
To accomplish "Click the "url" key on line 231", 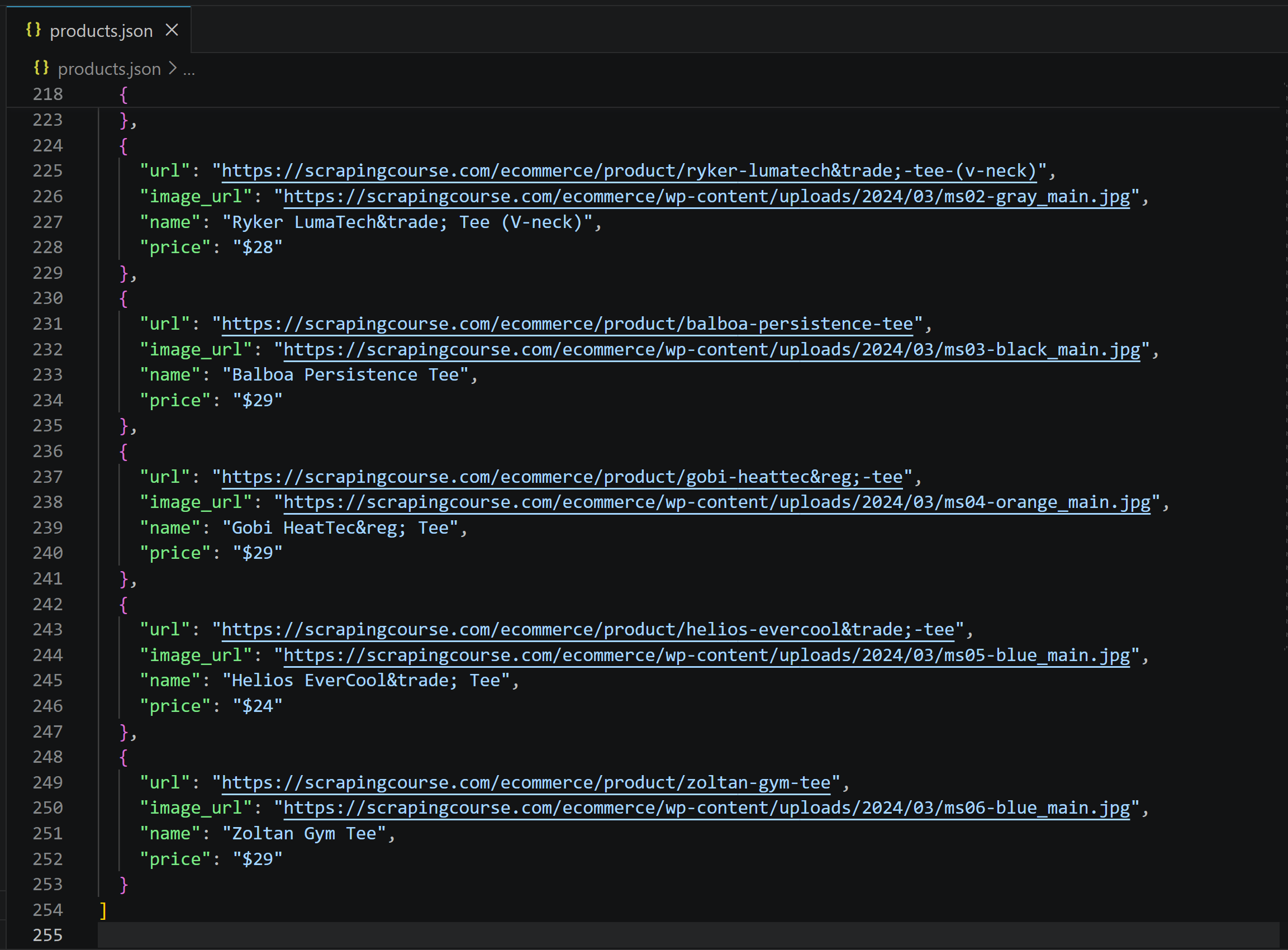I will pos(165,324).
